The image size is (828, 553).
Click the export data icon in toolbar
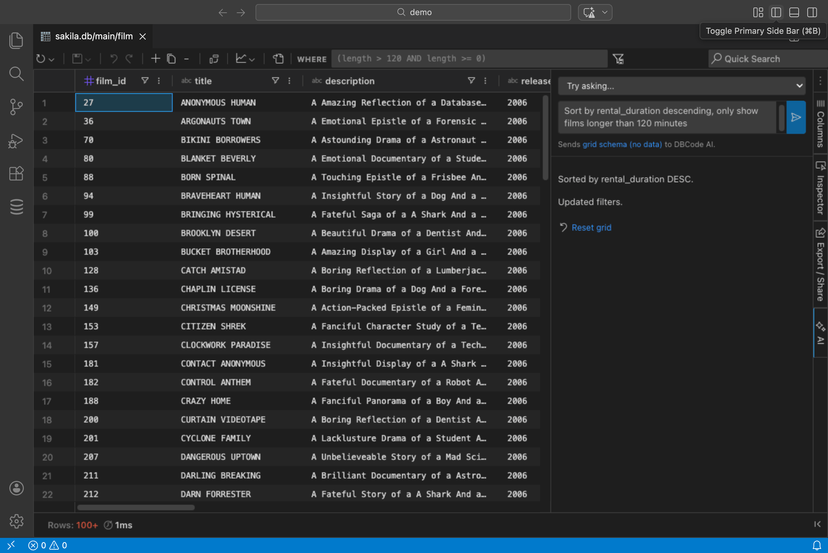[278, 59]
